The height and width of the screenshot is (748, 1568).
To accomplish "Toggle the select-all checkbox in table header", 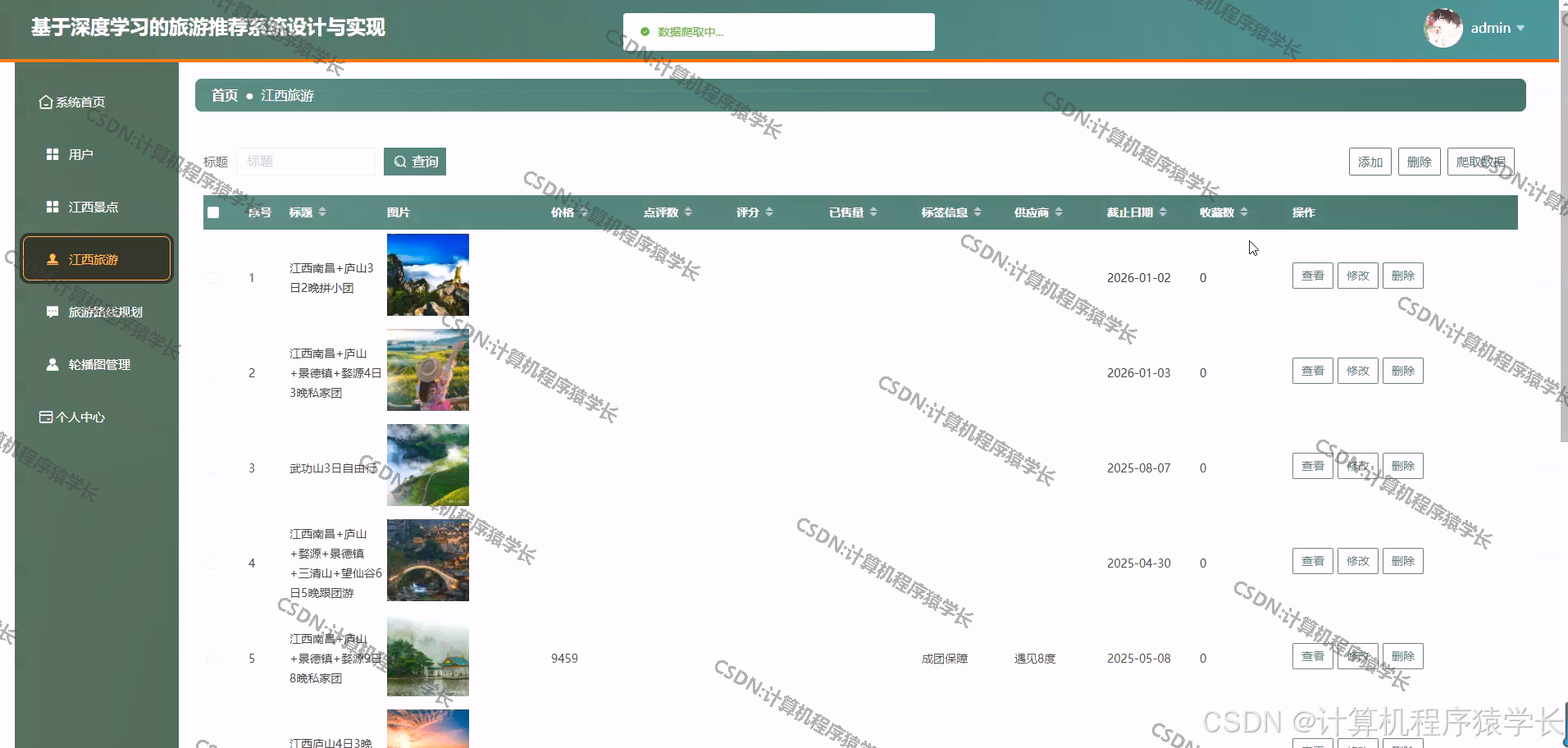I will pyautogui.click(x=213, y=212).
